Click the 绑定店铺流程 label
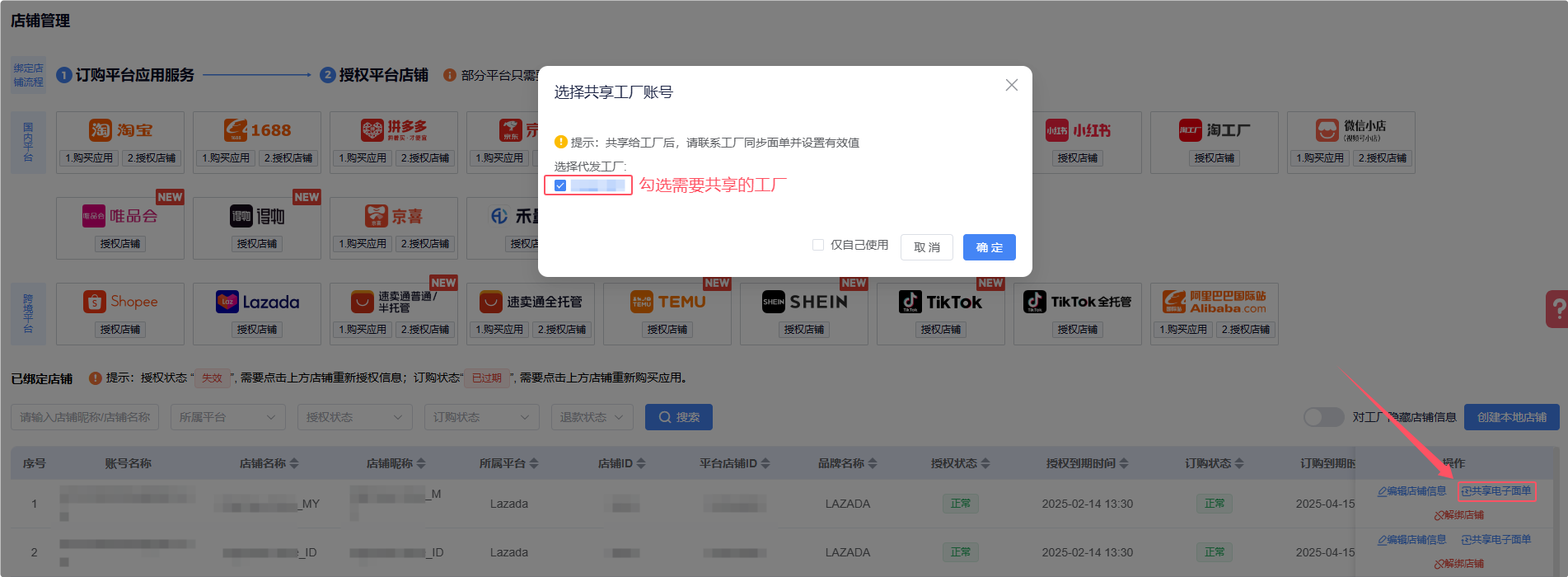This screenshot has height=577, width=1568. point(28,75)
